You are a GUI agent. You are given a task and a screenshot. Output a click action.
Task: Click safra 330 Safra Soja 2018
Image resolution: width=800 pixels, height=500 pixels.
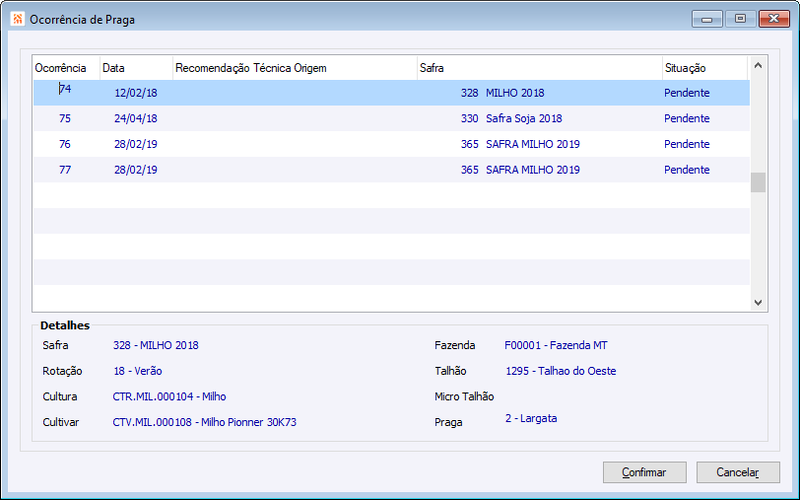pyautogui.click(x=511, y=118)
